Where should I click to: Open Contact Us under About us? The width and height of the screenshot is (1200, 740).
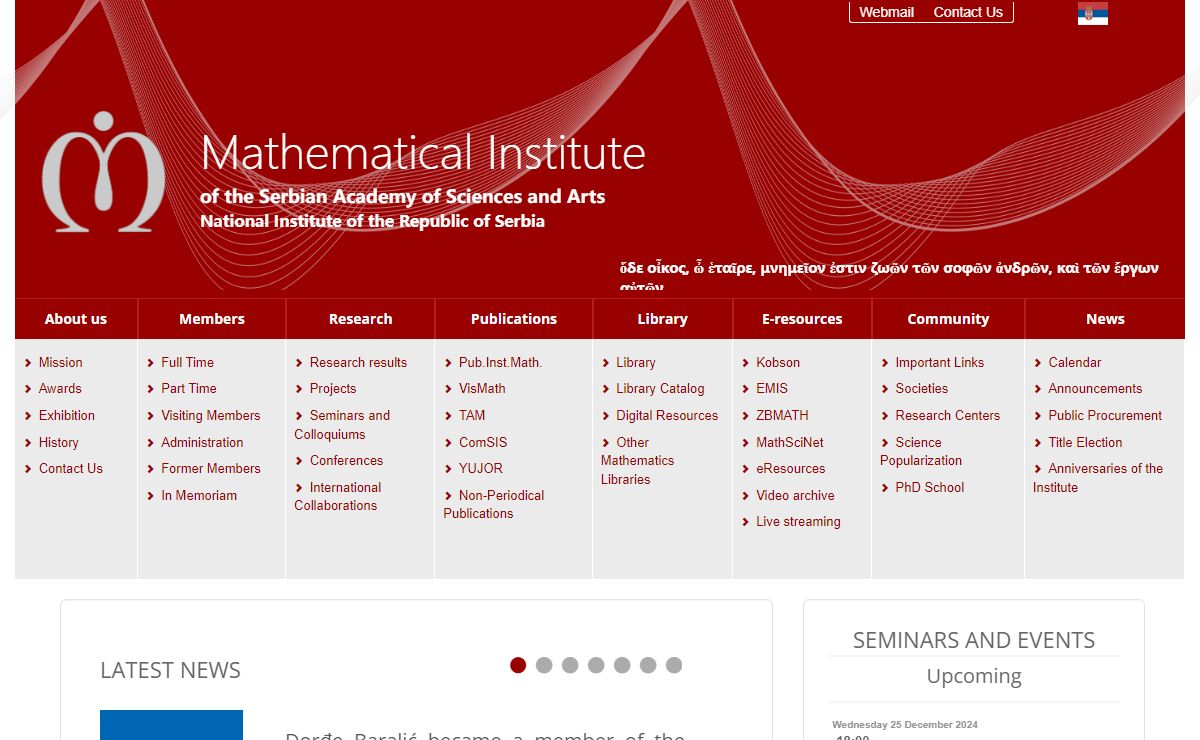pos(70,468)
